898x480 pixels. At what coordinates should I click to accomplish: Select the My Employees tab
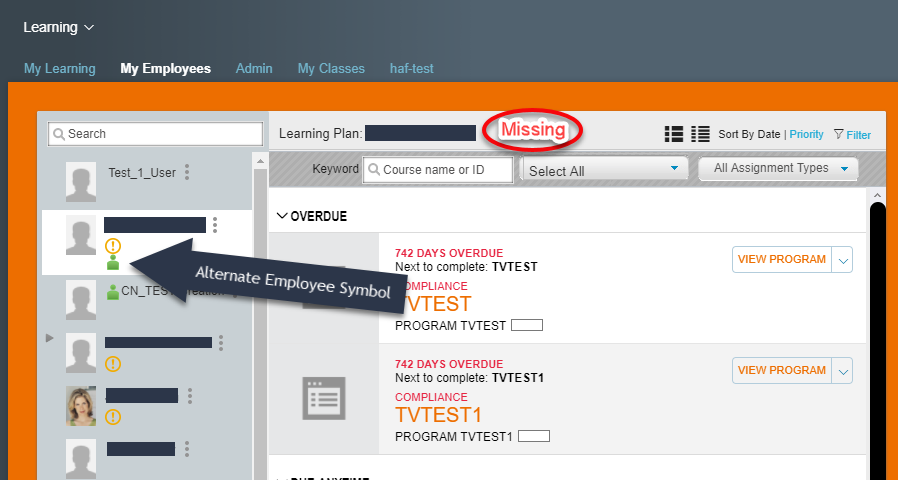tap(166, 69)
